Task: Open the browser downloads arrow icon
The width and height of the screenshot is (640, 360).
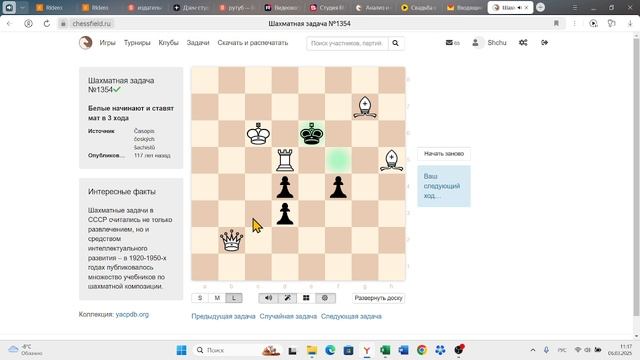Action: coord(630,24)
